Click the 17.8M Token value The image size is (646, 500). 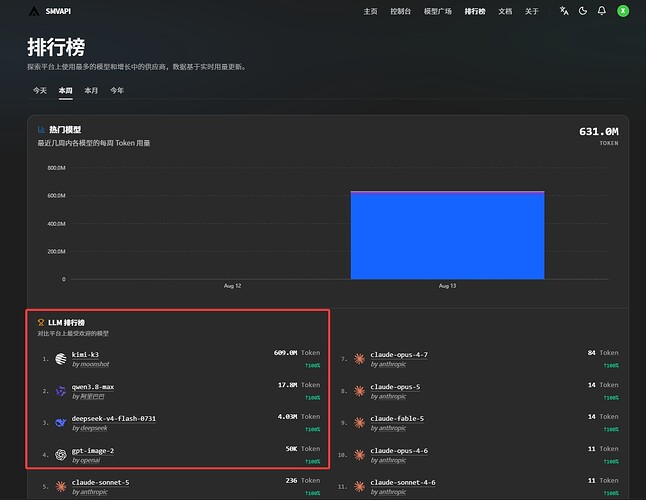tap(299, 385)
